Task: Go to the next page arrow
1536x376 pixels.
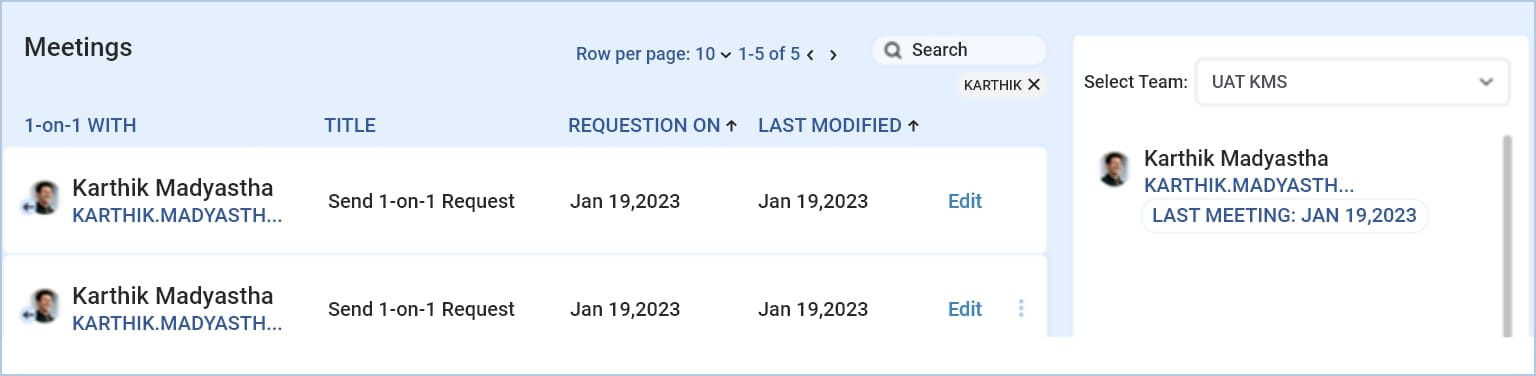Action: 833,55
